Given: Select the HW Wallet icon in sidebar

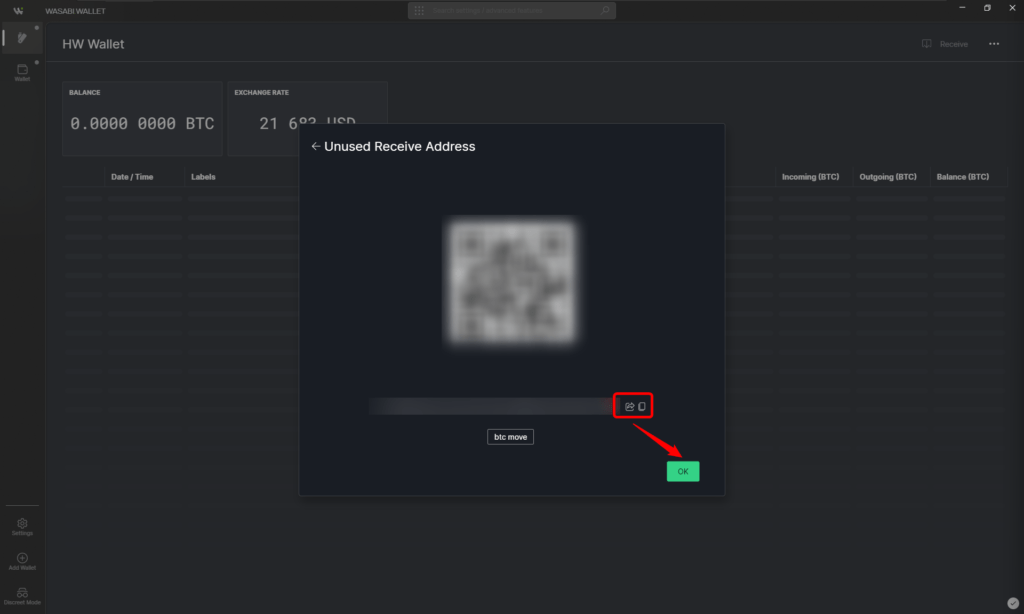Looking at the screenshot, I should point(22,38).
